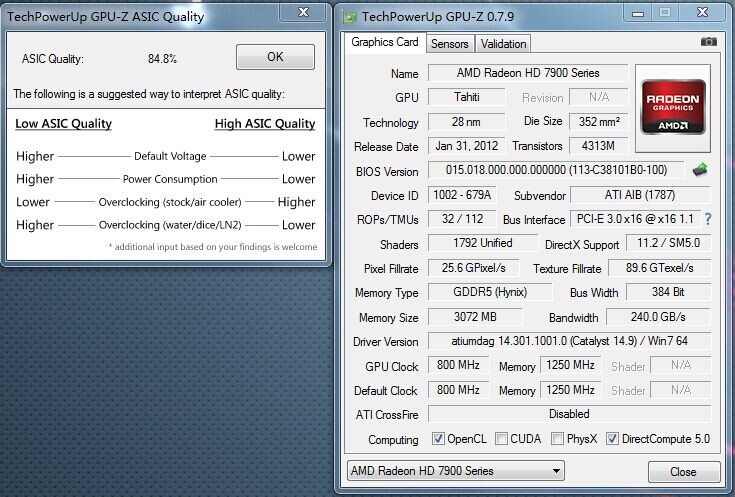Image resolution: width=735 pixels, height=497 pixels.
Task: Click the Bus Width value 384 Bit
Action: (x=668, y=292)
